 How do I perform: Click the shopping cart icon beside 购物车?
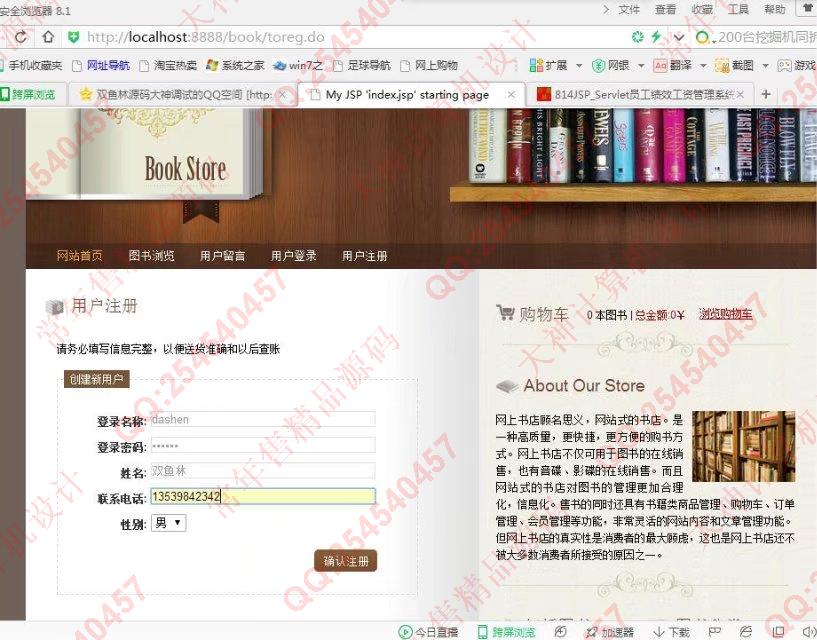click(505, 314)
